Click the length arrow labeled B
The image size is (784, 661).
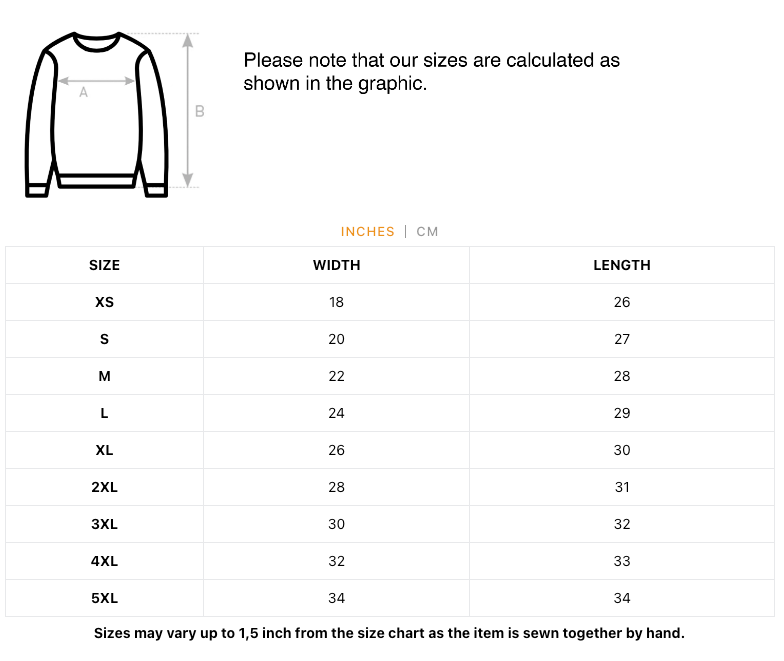point(188,110)
